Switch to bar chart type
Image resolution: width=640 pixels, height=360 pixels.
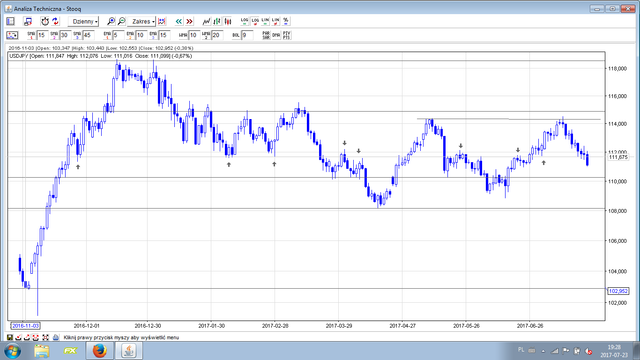(x=217, y=21)
